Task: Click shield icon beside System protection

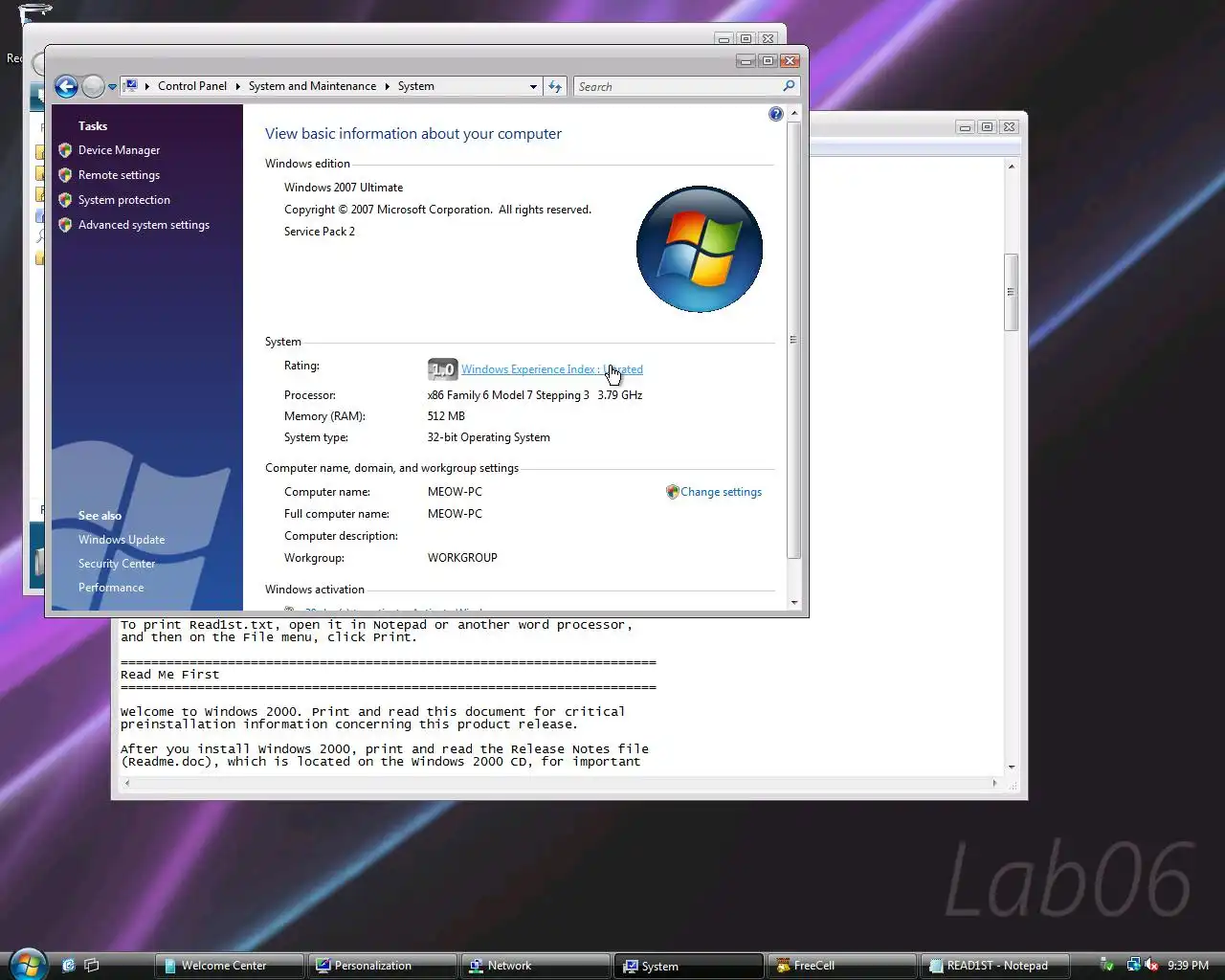Action: pos(65,200)
